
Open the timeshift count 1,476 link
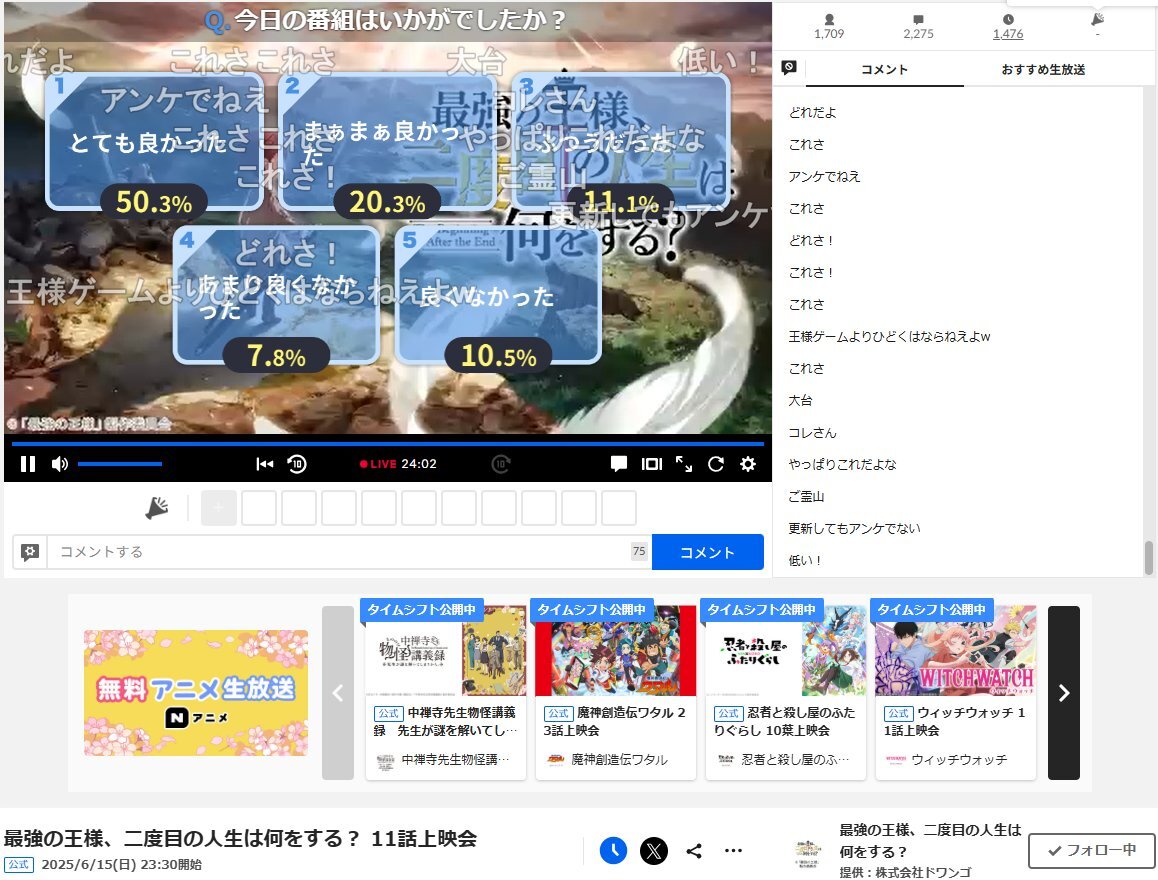pyautogui.click(x=1008, y=34)
